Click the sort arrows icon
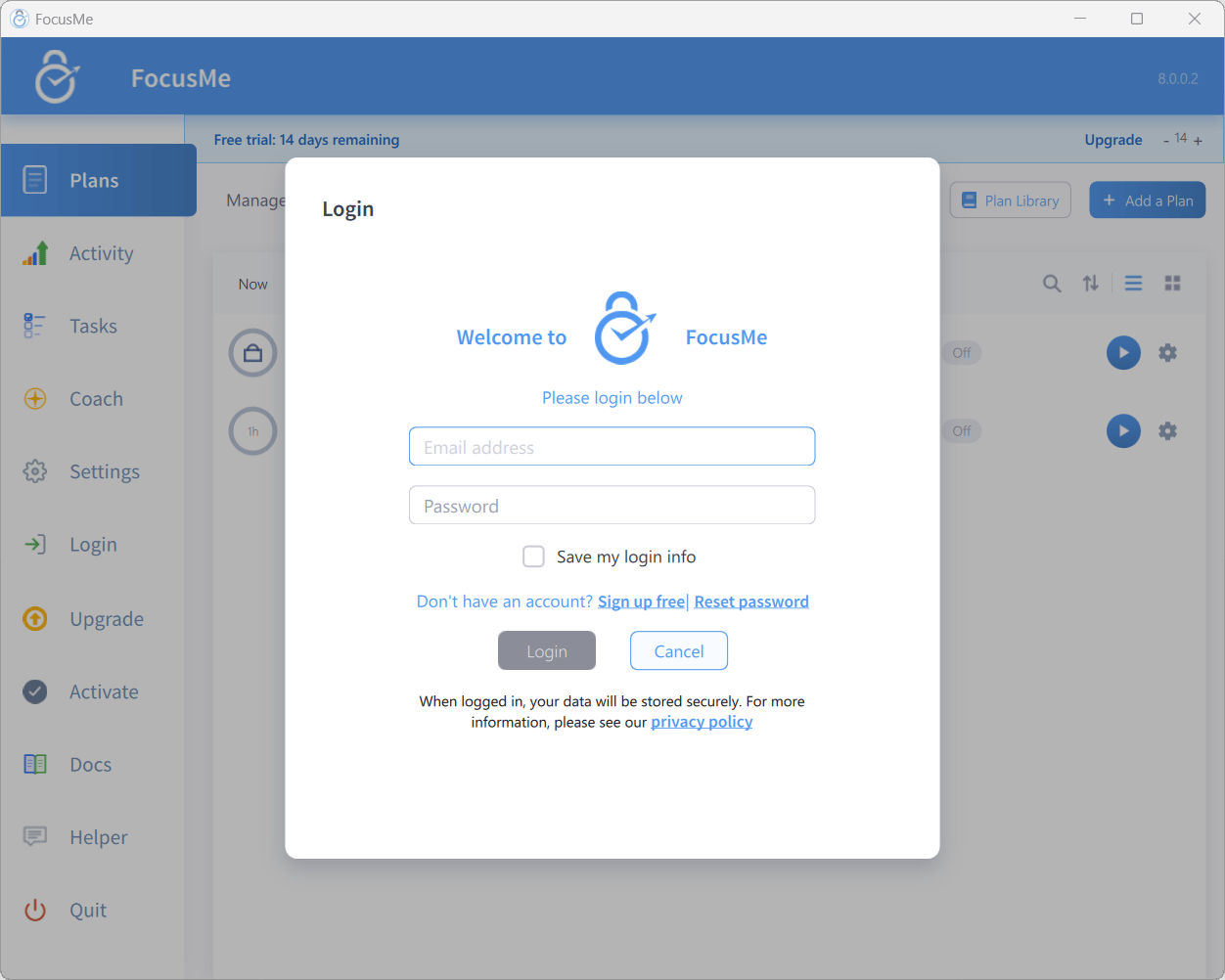The image size is (1225, 980). [x=1091, y=284]
